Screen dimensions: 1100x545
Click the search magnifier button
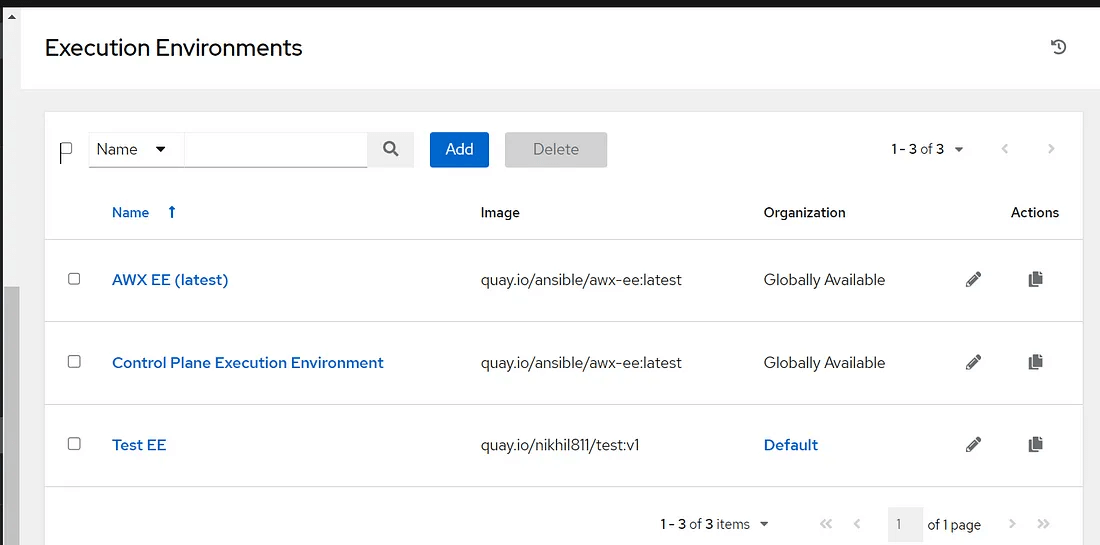point(391,149)
